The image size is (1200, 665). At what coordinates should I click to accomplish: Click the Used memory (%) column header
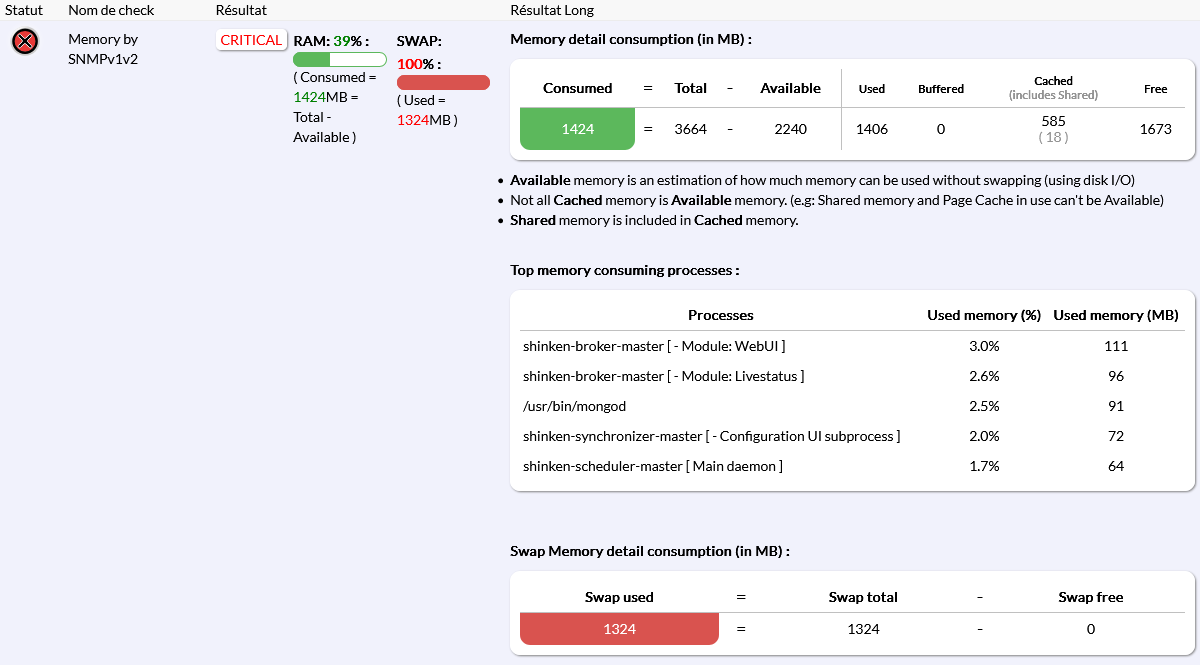(984, 315)
